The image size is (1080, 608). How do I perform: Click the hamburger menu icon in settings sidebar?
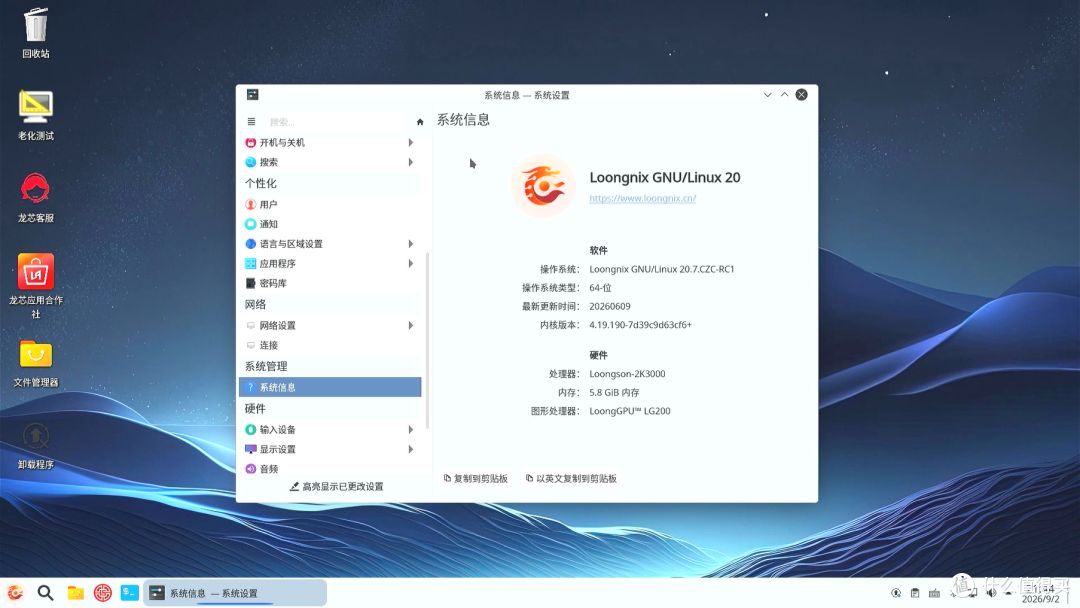(x=251, y=122)
